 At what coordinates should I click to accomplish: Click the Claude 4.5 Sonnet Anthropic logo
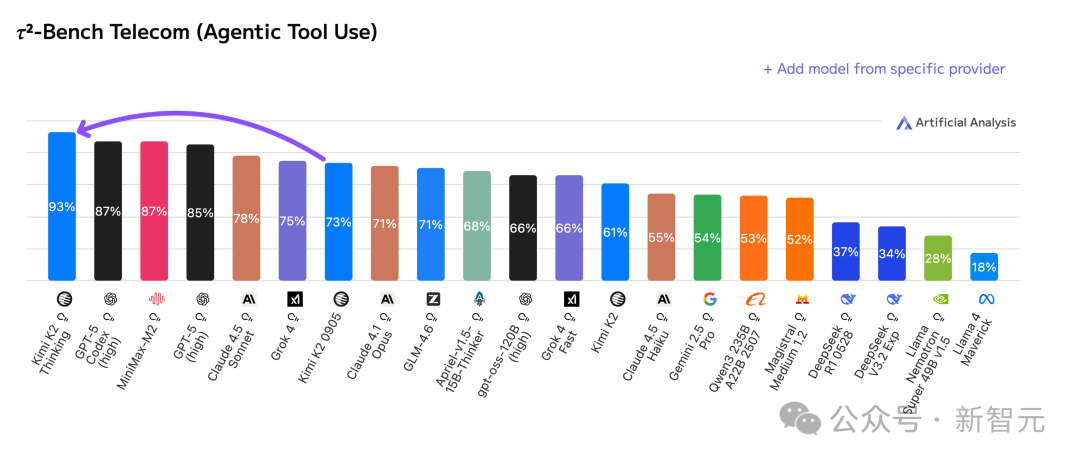point(249,299)
